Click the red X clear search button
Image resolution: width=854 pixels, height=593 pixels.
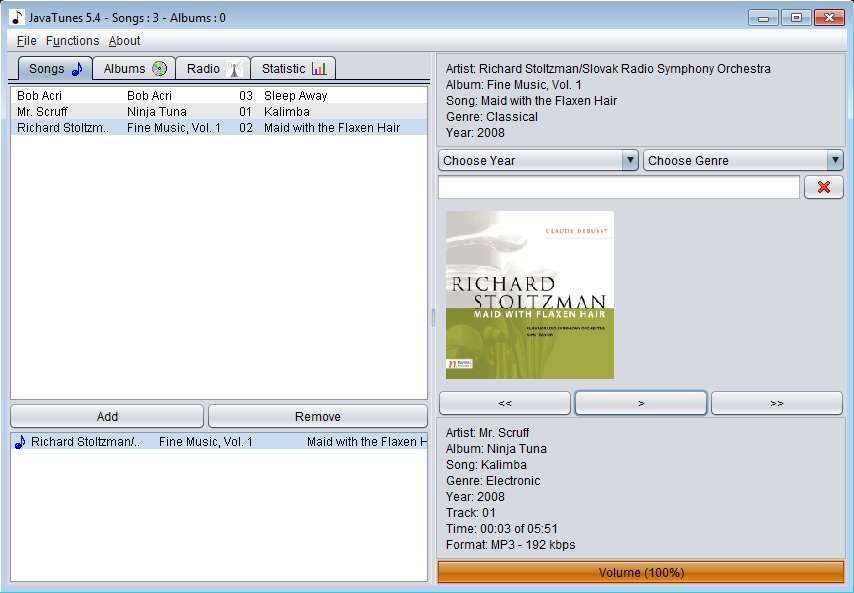coord(824,187)
